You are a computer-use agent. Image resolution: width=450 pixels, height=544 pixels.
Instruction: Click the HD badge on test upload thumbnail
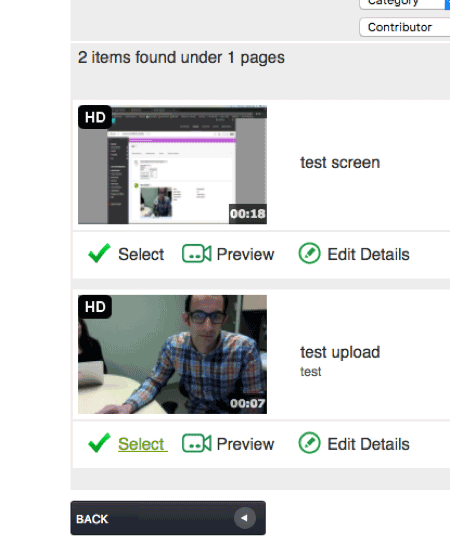click(x=95, y=307)
